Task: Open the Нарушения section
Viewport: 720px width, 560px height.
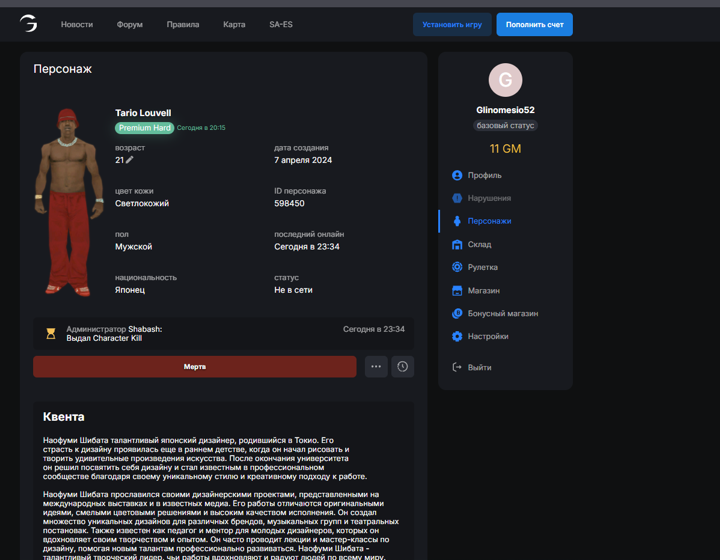Action: point(488,198)
